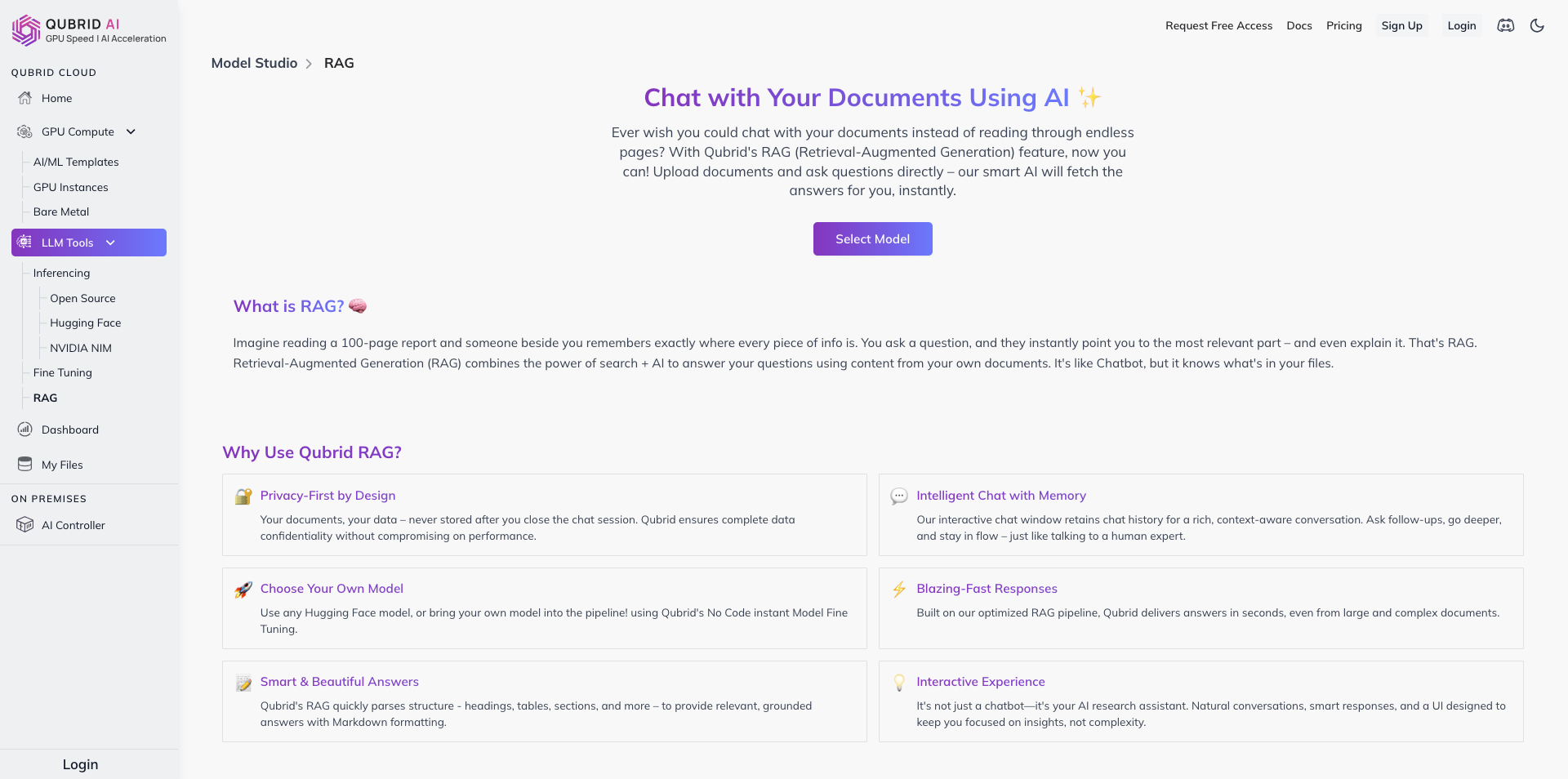This screenshot has height=779, width=1568.
Task: Select RAG in sidebar
Action: point(46,398)
